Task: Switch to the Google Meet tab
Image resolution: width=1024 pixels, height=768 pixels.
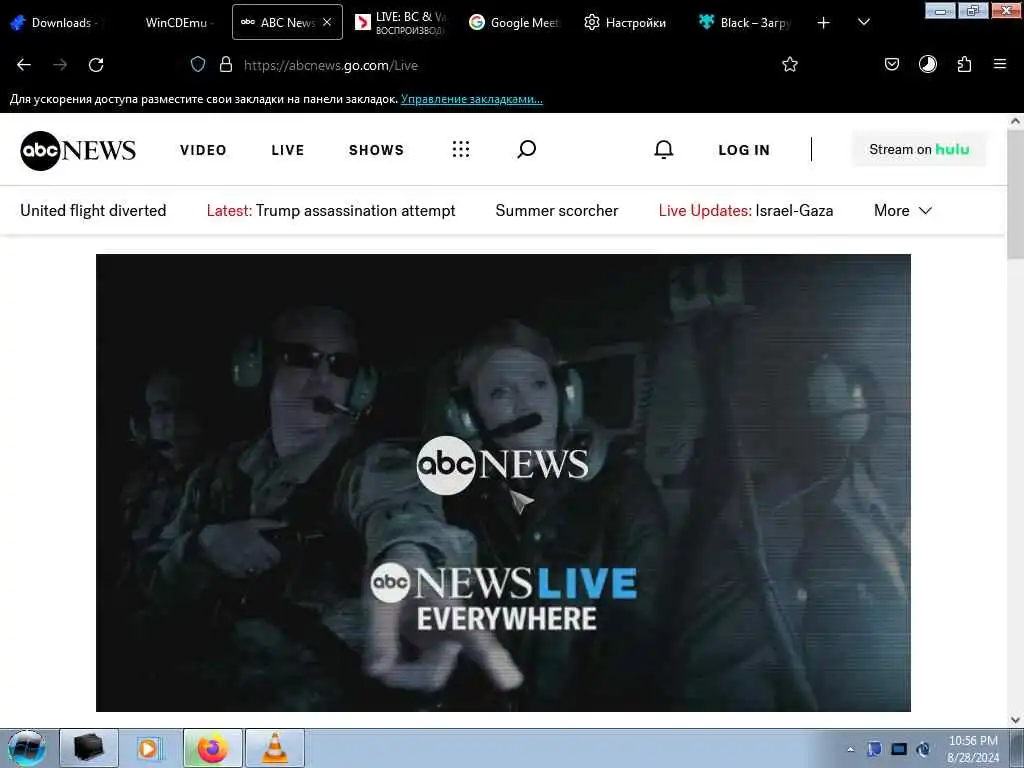Action: click(515, 23)
